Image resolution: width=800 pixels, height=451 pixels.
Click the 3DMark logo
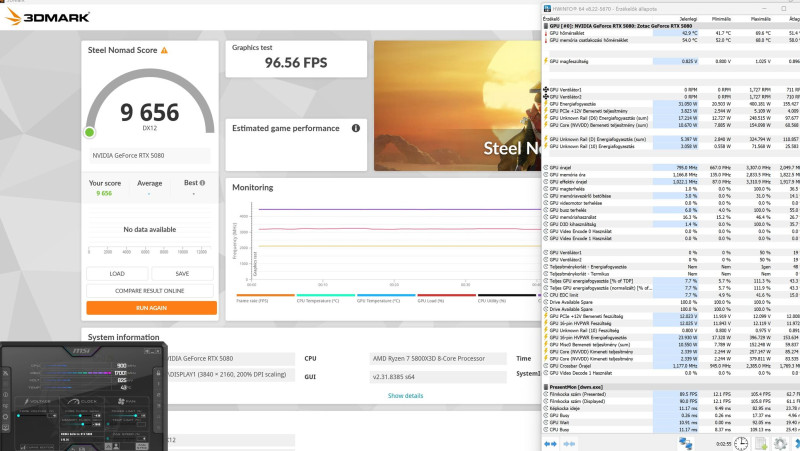tap(47, 17)
